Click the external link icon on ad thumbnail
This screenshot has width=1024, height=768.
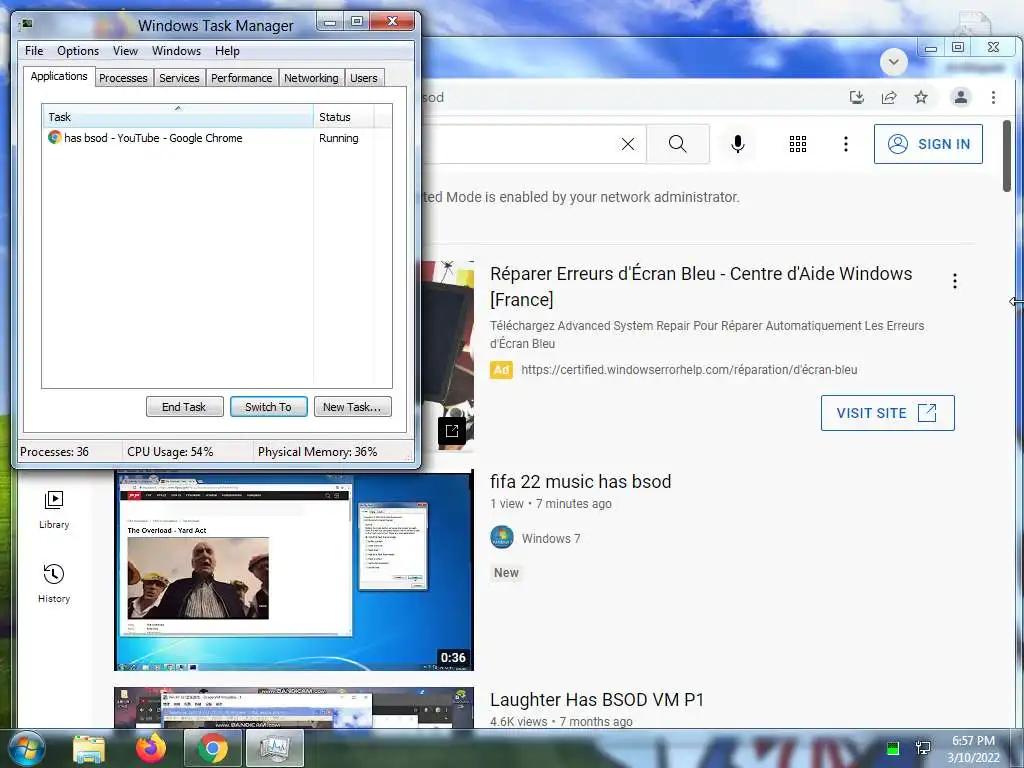tap(451, 430)
